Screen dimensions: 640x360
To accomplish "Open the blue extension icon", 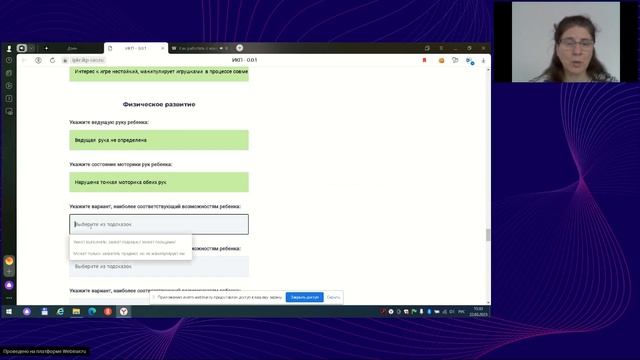I will [470, 61].
